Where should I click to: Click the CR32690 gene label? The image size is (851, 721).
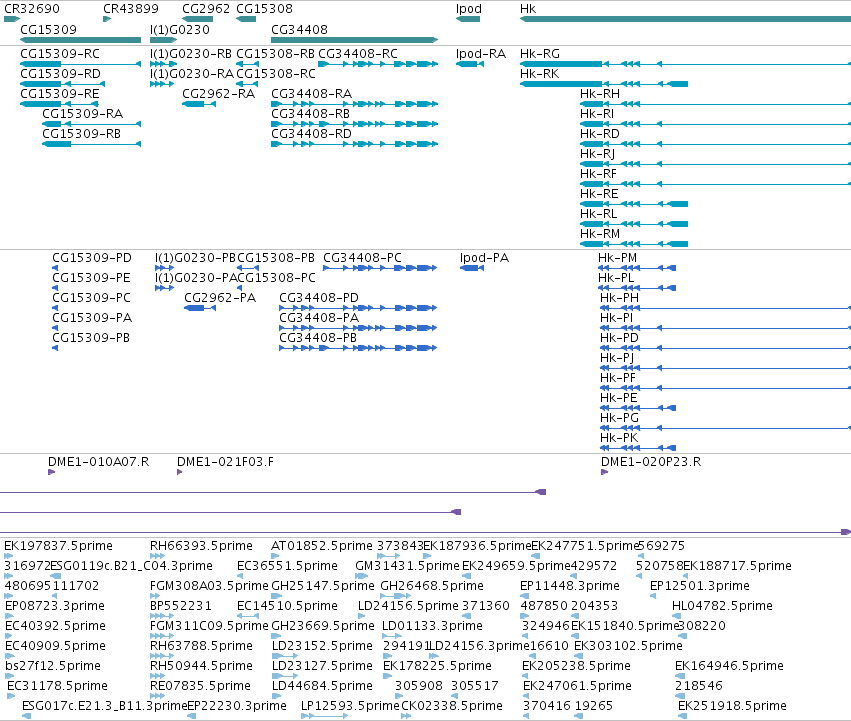coord(32,9)
